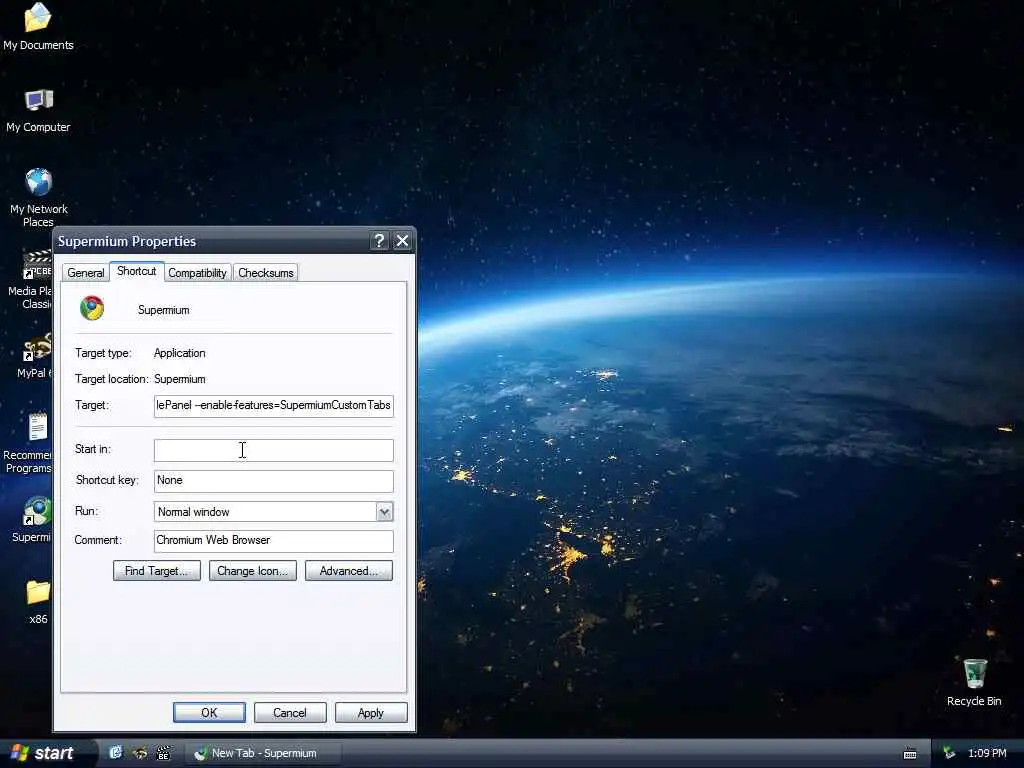Launch Media Player Classic quick launch icon
This screenshot has height=768, width=1024.
pos(163,753)
